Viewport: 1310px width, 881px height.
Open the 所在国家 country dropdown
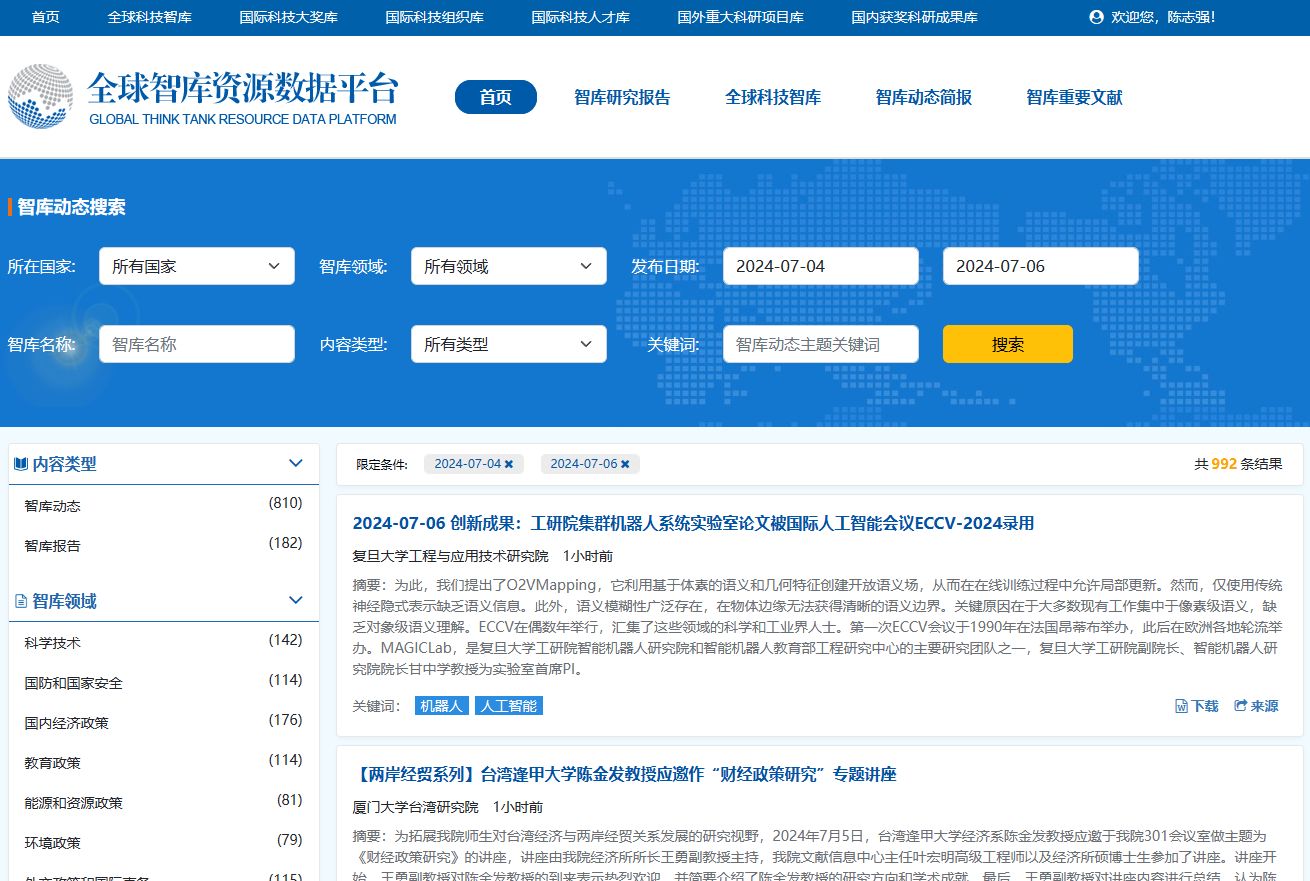point(197,266)
